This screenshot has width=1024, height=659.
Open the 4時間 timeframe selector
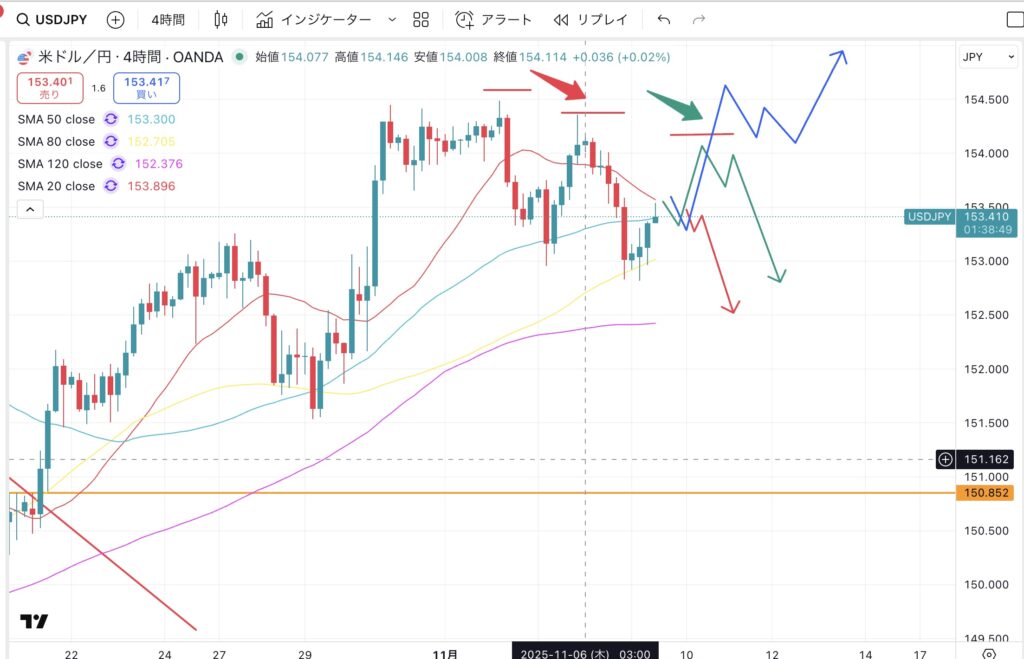168,20
